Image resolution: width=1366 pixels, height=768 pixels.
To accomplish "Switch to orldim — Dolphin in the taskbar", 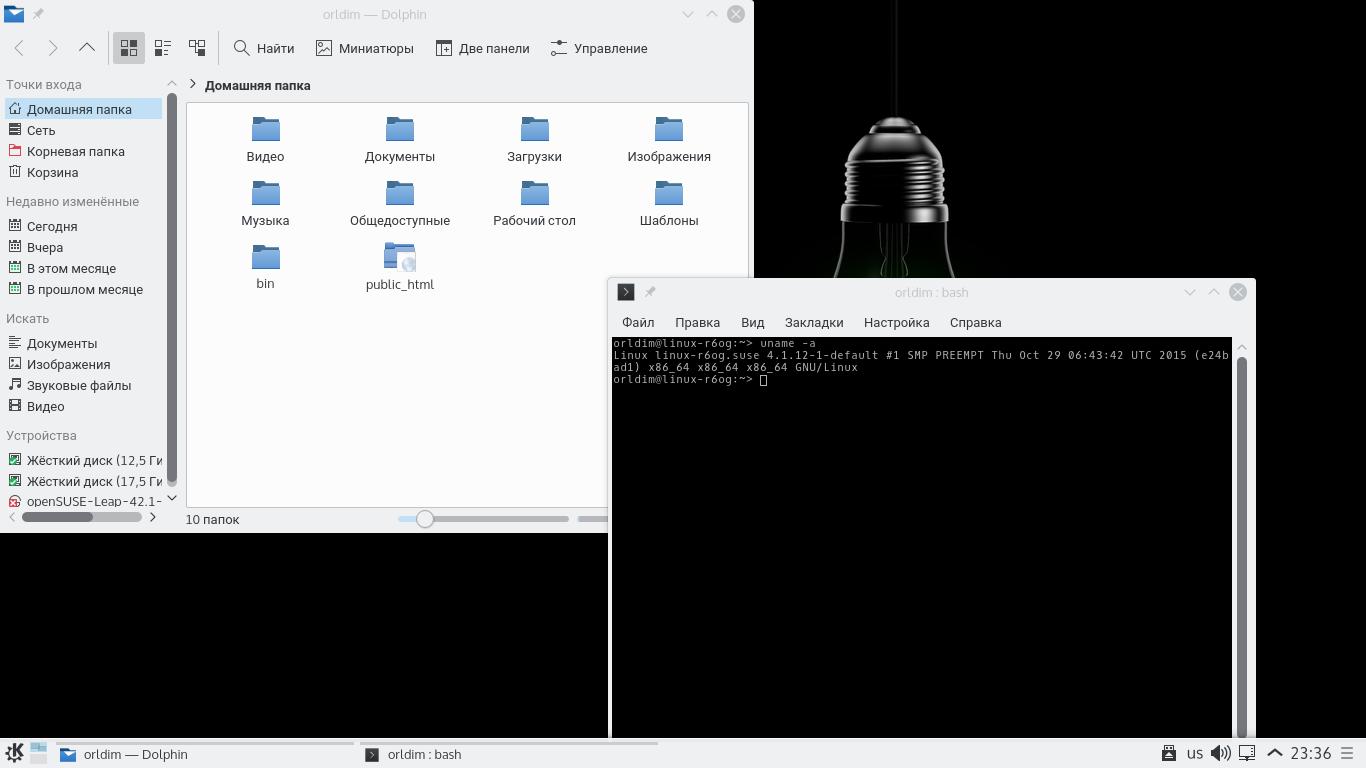I will [204, 754].
